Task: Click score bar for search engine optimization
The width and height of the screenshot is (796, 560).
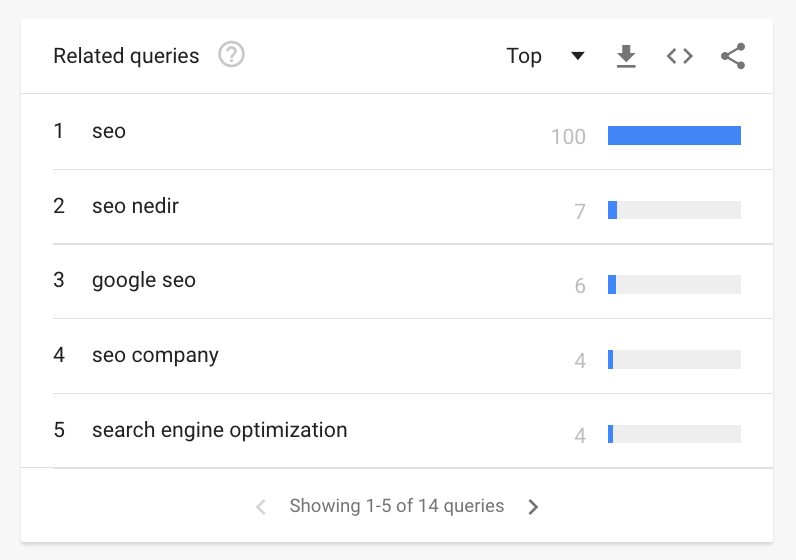Action: click(674, 434)
